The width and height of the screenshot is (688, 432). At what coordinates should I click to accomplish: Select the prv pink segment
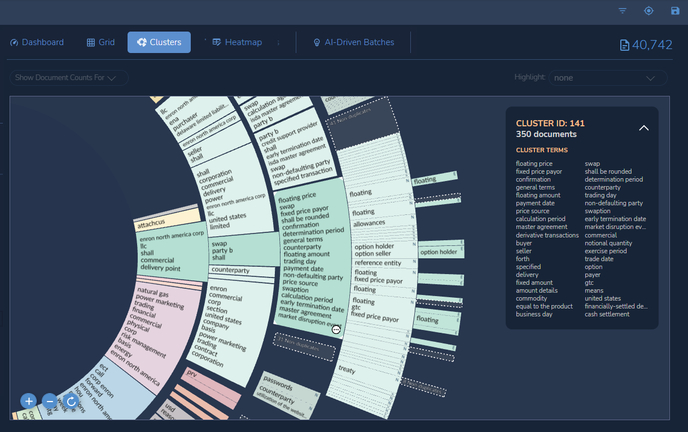212,387
